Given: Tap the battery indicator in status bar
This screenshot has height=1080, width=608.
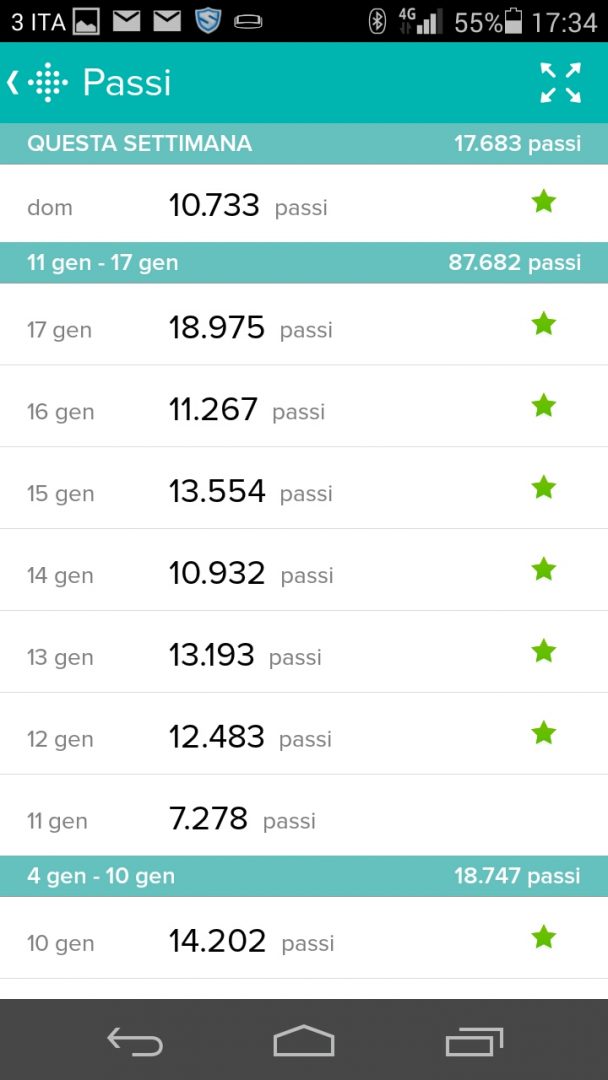Looking at the screenshot, I should pyautogui.click(x=513, y=21).
